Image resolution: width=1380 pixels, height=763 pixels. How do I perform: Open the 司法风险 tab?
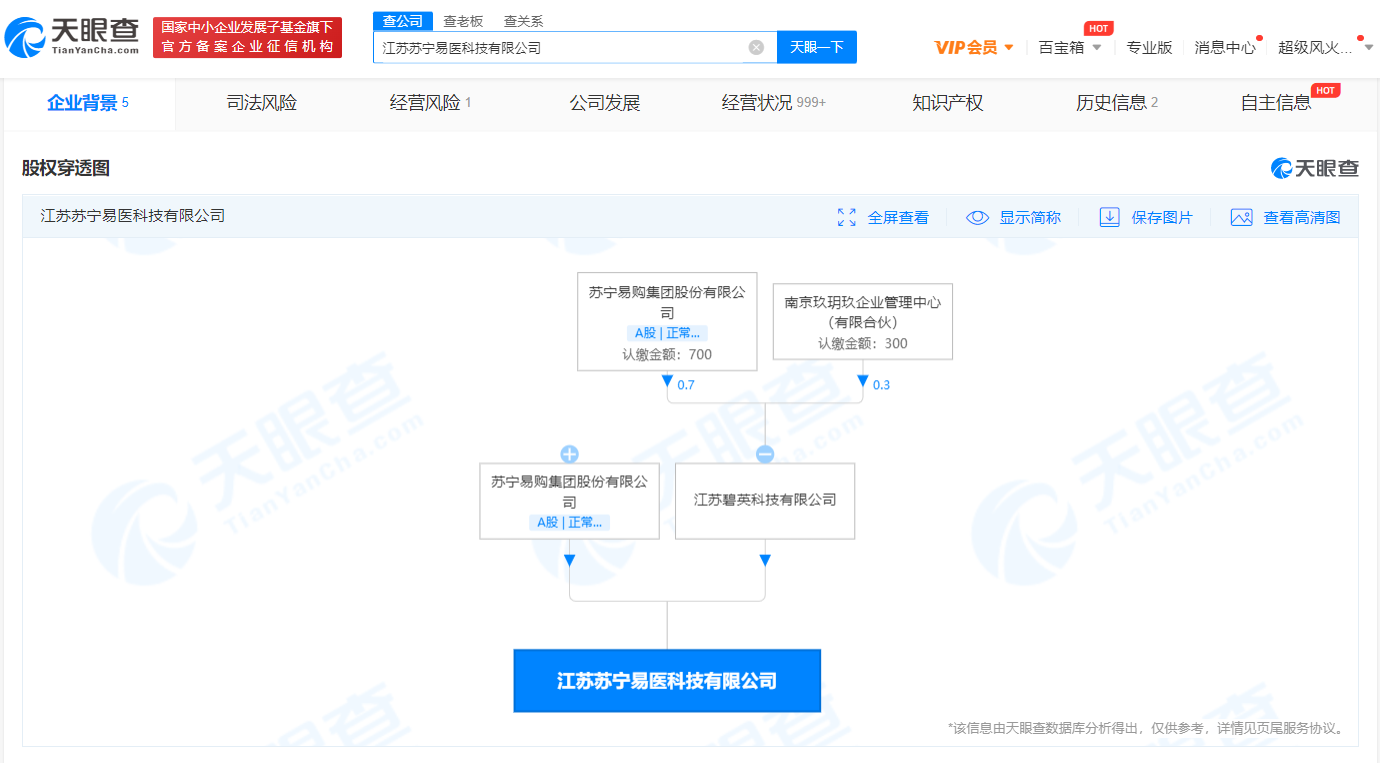click(262, 103)
